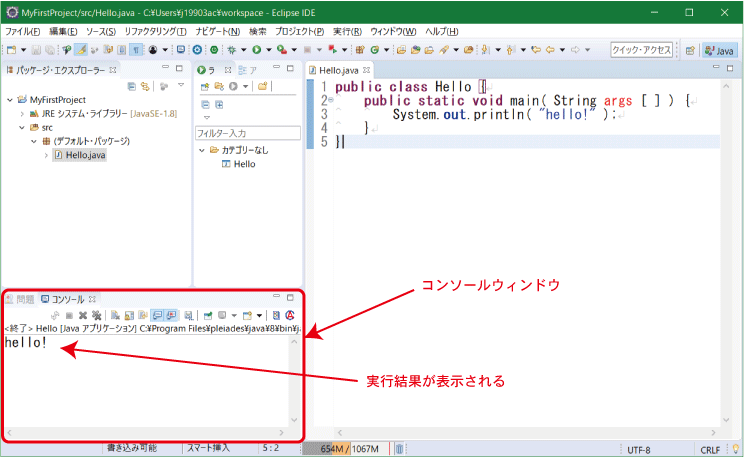Screen dimensions: 744x458
Task: Click the フィルター入力 filter field
Action: click(248, 133)
